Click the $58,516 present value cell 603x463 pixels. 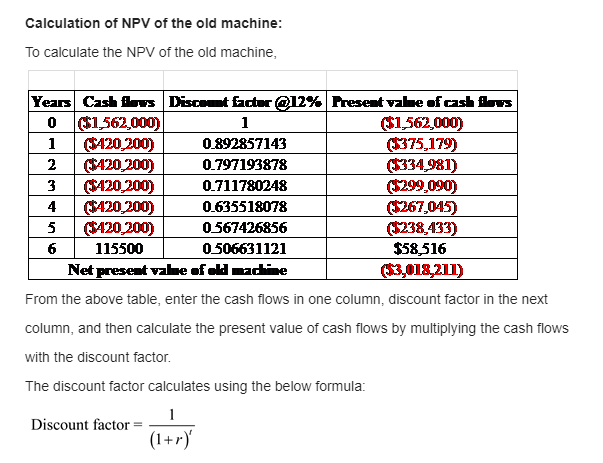[421, 249]
